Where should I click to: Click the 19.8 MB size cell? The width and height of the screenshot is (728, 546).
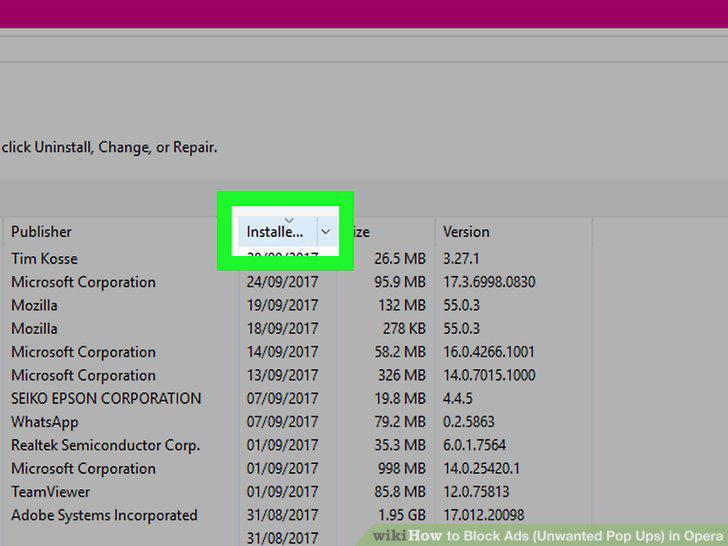coord(400,398)
